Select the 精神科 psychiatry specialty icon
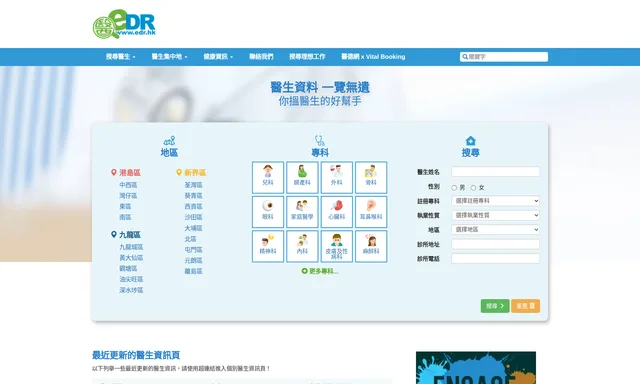640x384 pixels. point(268,246)
